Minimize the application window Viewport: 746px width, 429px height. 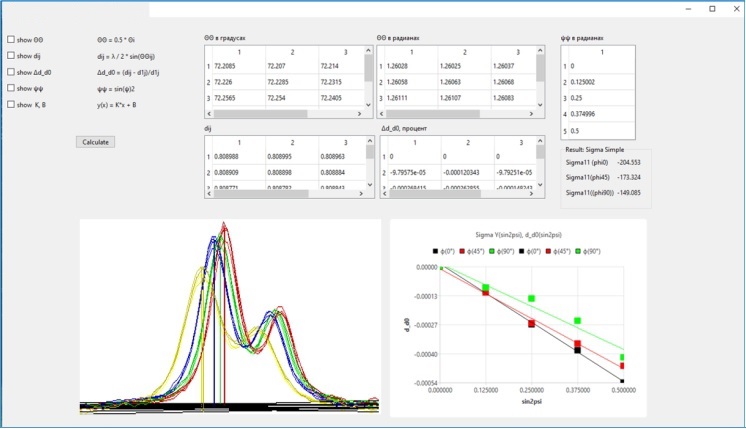tap(683, 8)
